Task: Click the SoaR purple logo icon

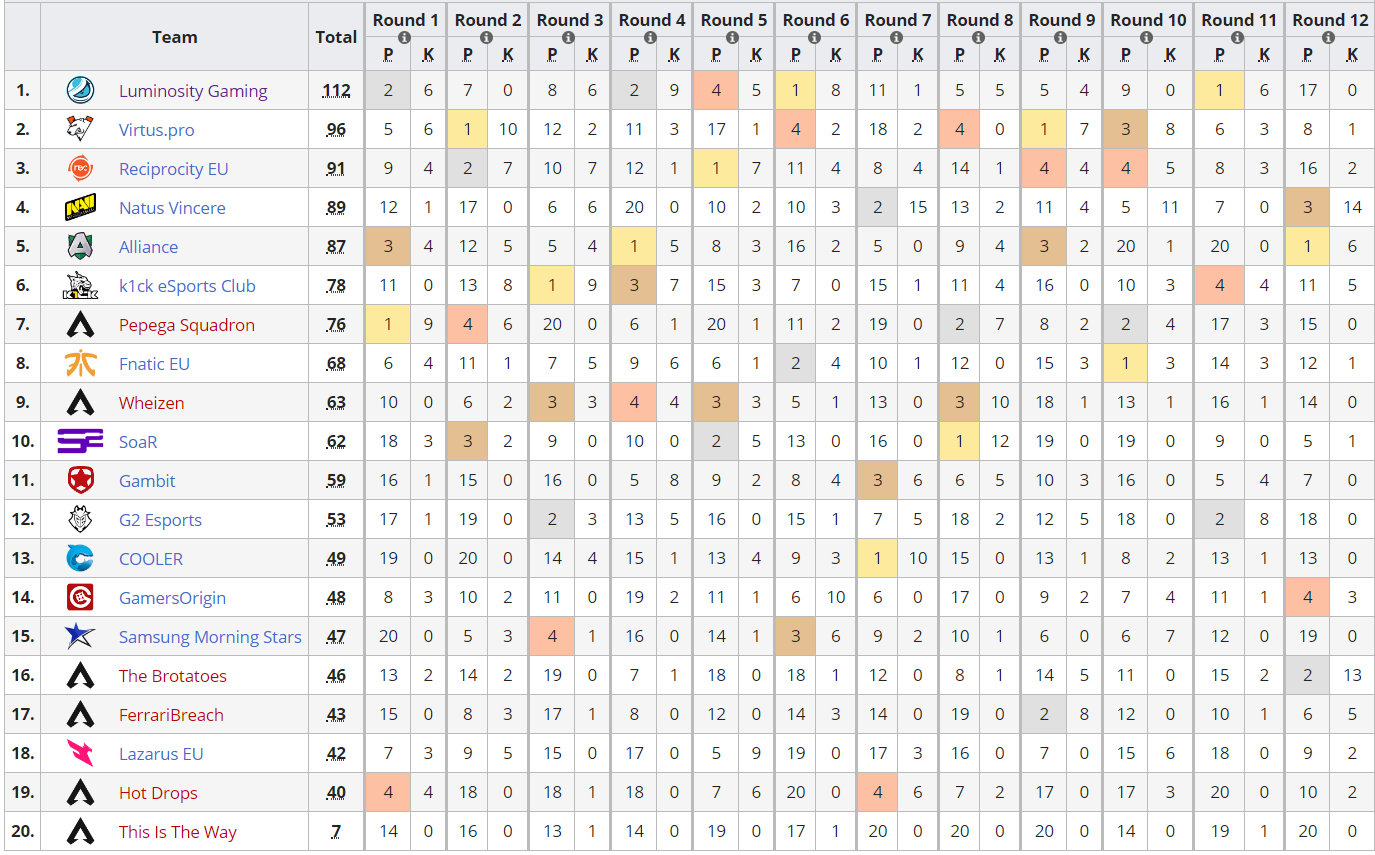Action: pyautogui.click(x=80, y=442)
